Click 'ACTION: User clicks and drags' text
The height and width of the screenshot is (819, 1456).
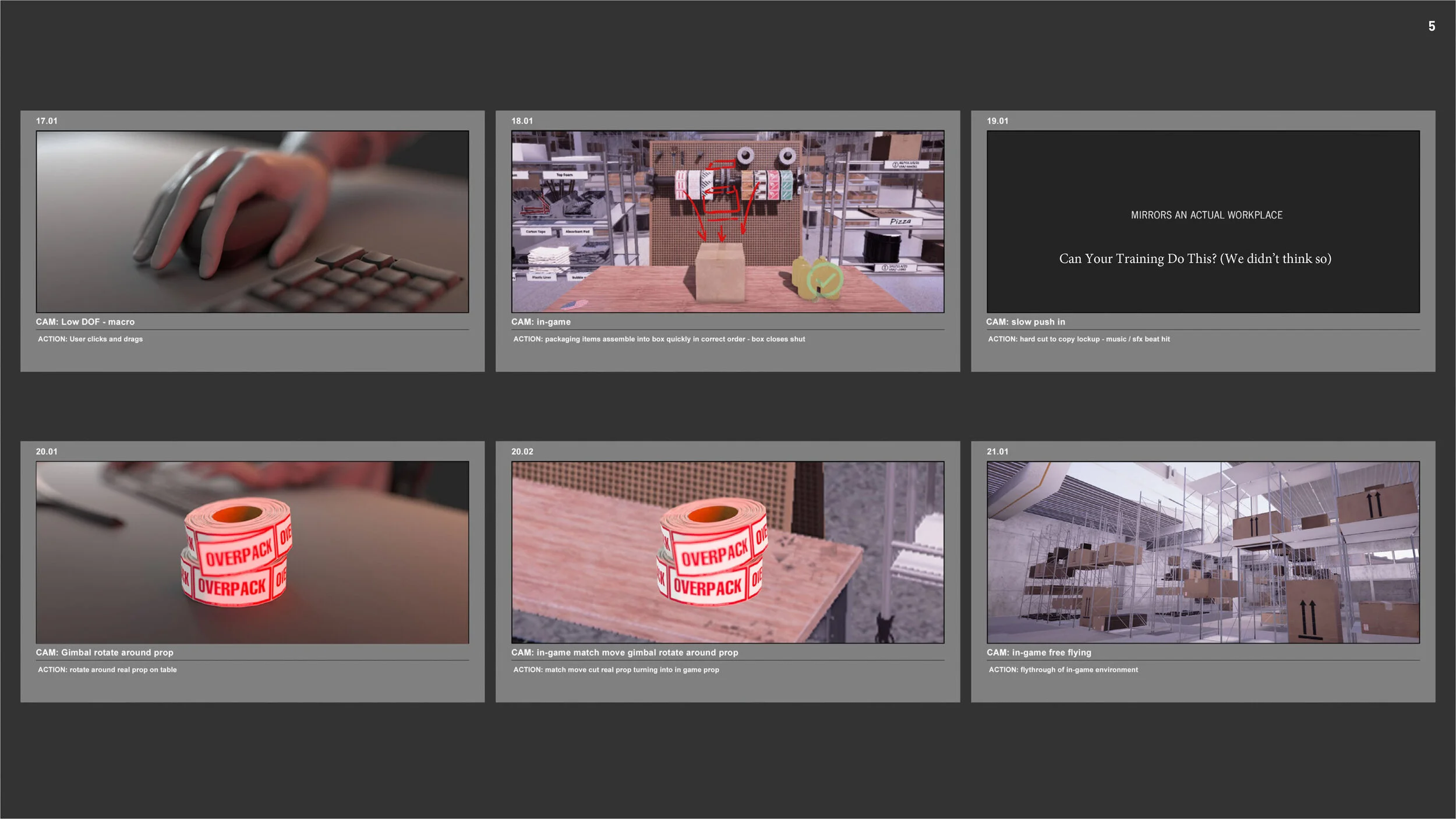coord(90,339)
